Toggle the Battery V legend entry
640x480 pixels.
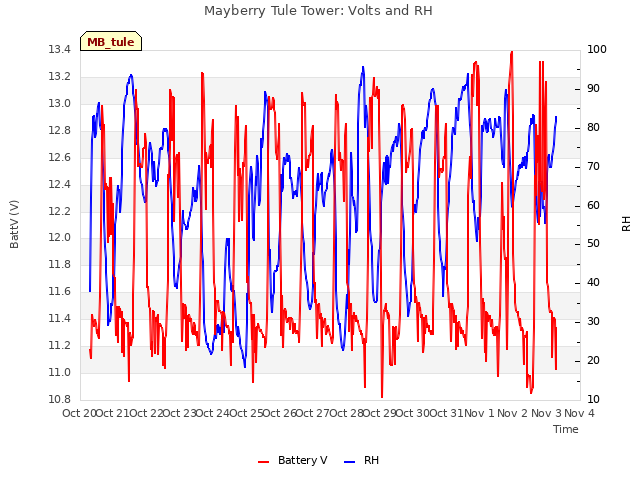(x=293, y=460)
